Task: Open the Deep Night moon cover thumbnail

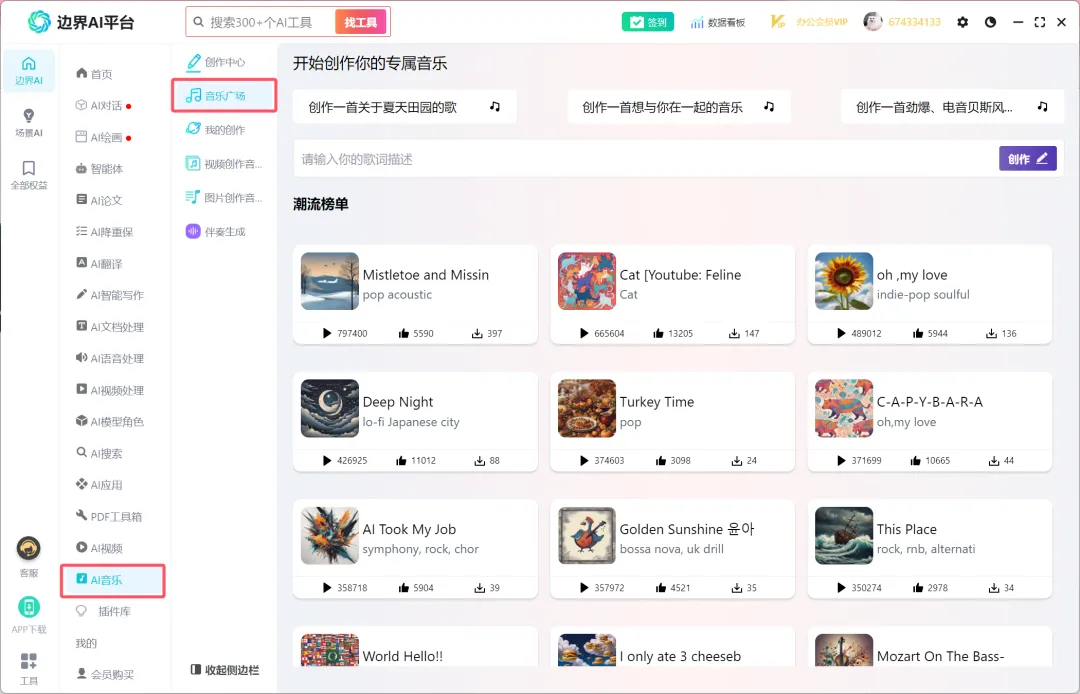Action: click(330, 408)
